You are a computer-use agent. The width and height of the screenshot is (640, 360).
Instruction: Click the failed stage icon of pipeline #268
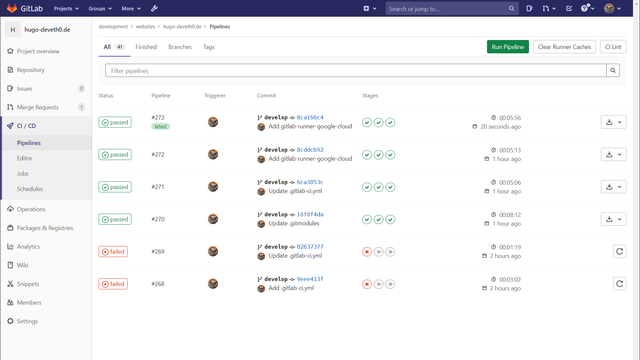pyautogui.click(x=367, y=284)
